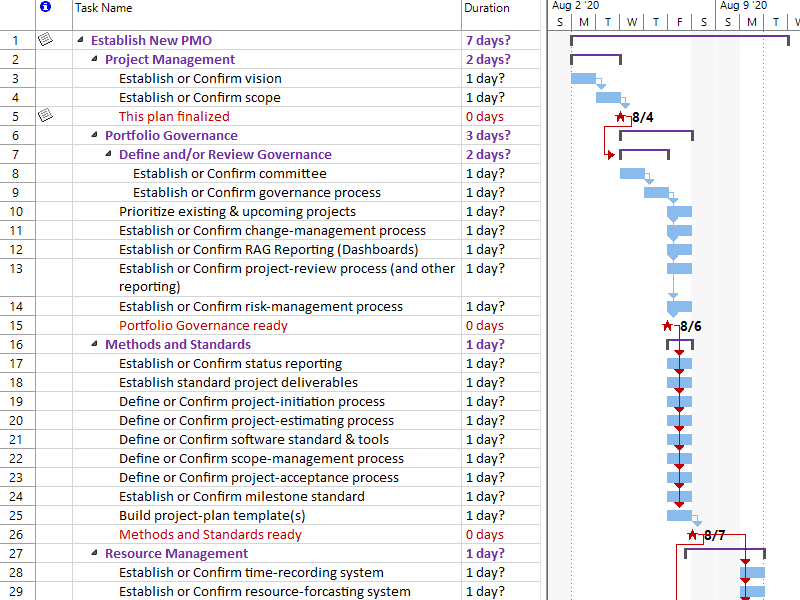The width and height of the screenshot is (800, 600).
Task: Collapse the Project Management task group
Action: [92, 59]
